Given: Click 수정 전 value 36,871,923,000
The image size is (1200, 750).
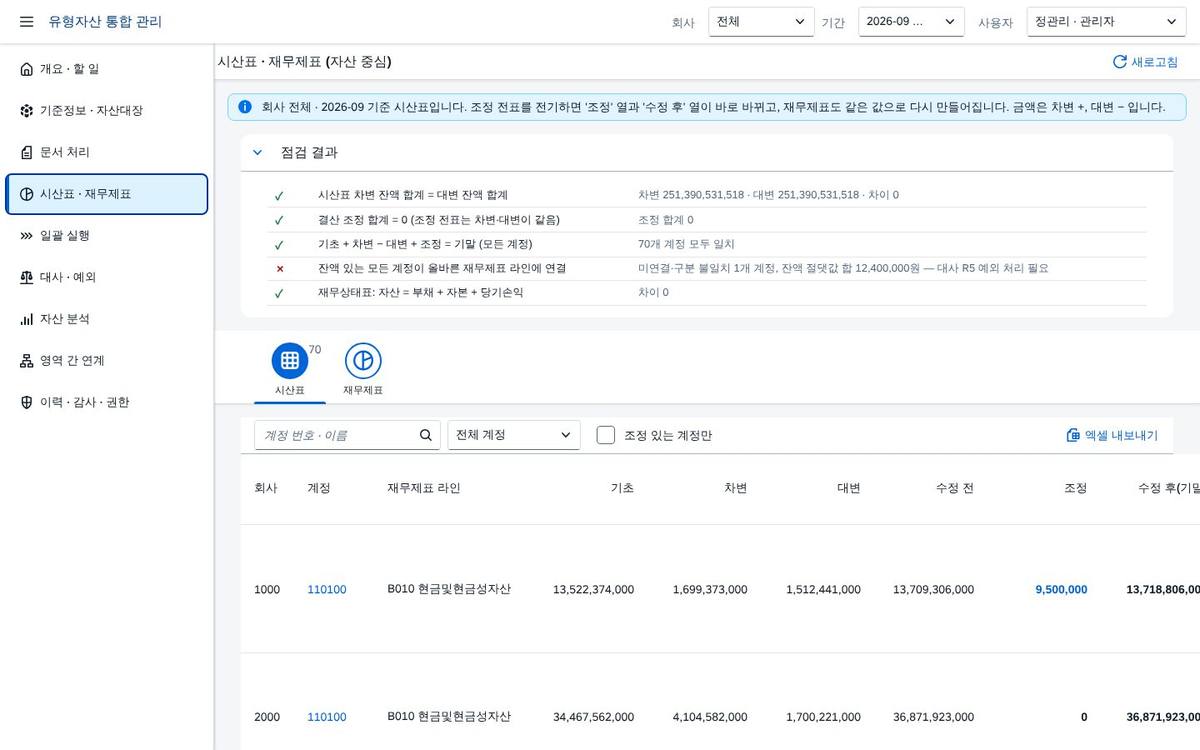Looking at the screenshot, I should point(933,717).
